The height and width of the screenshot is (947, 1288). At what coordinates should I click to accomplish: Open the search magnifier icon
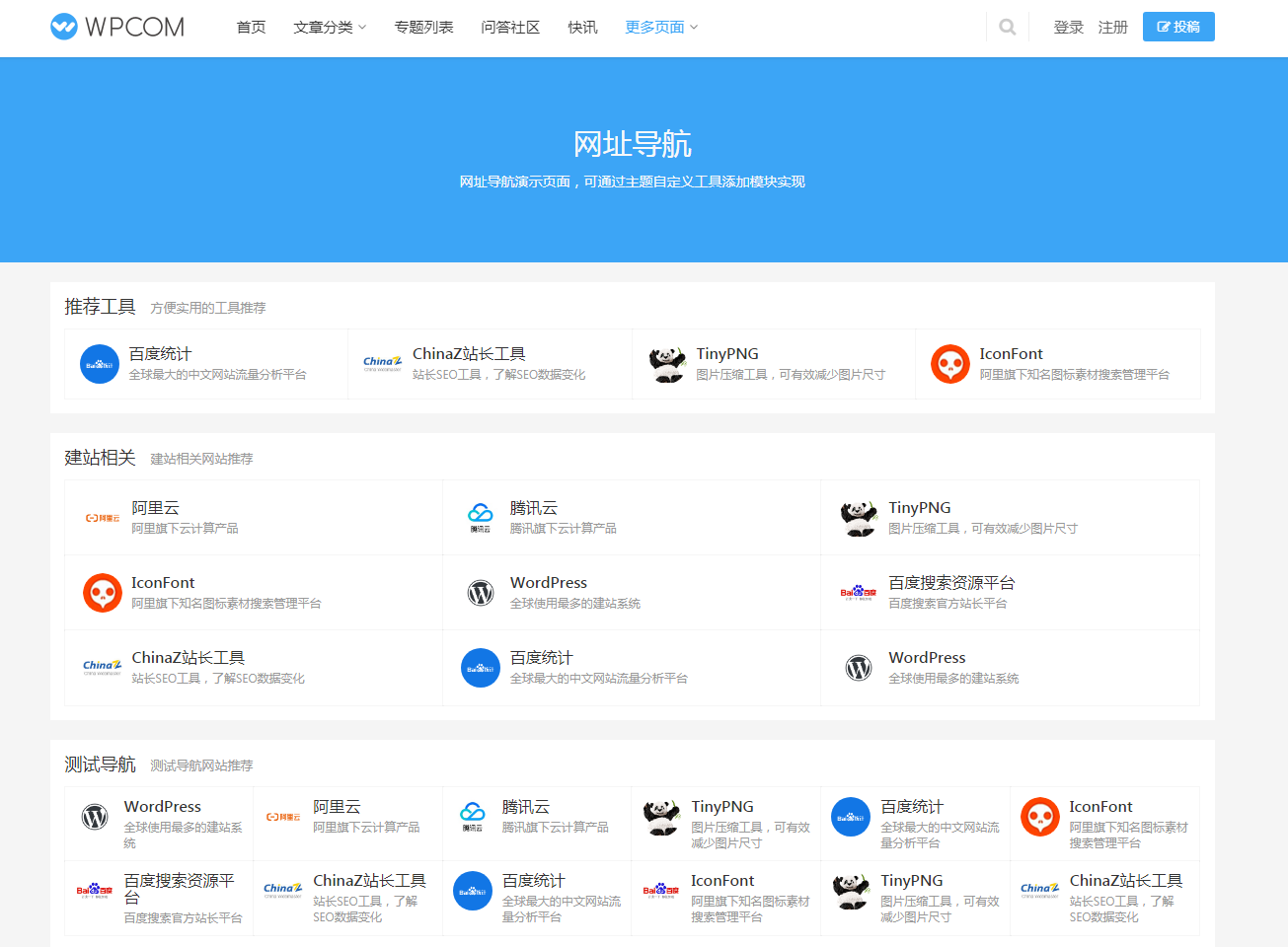[1007, 27]
